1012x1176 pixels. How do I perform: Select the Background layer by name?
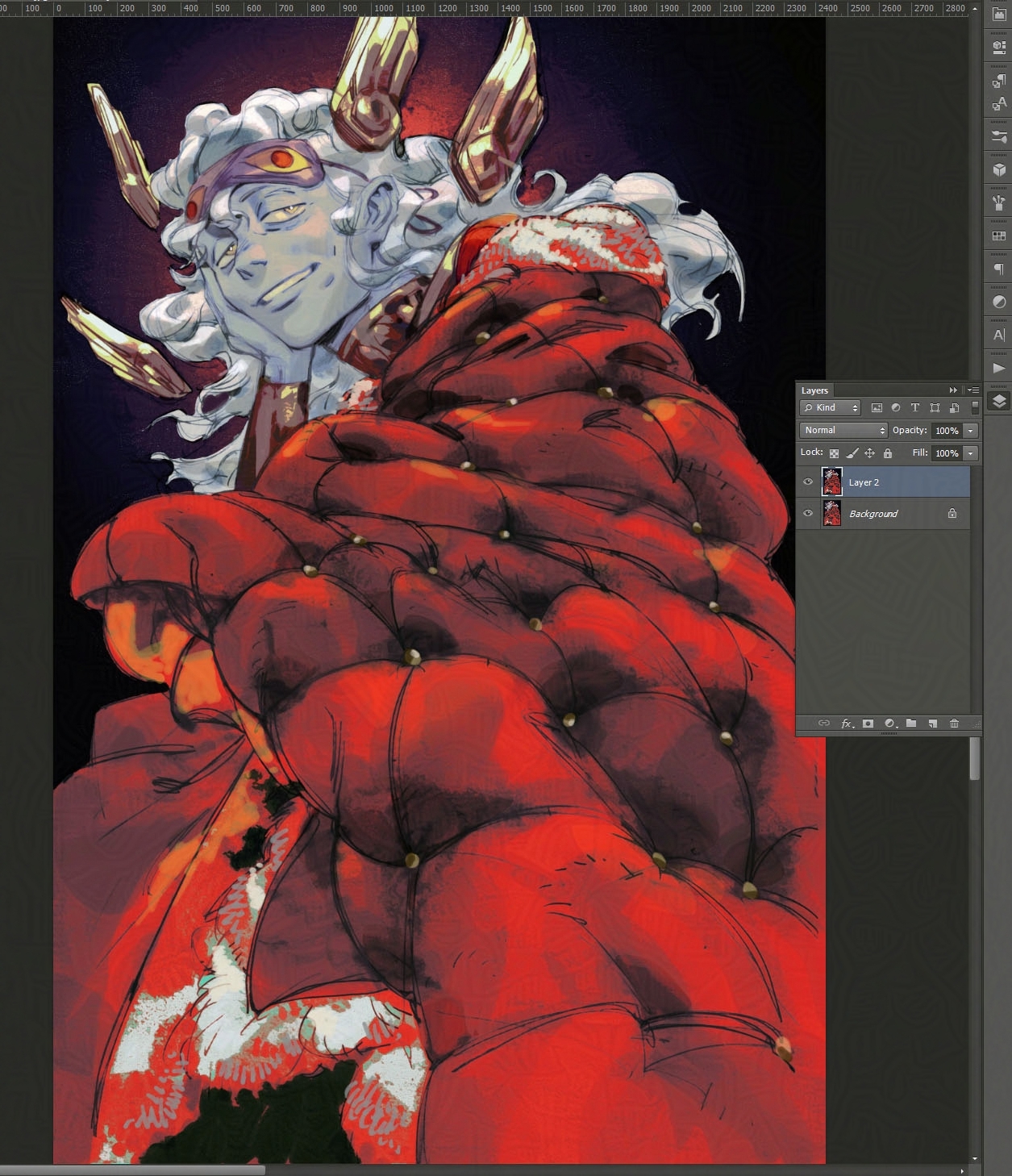(x=873, y=514)
